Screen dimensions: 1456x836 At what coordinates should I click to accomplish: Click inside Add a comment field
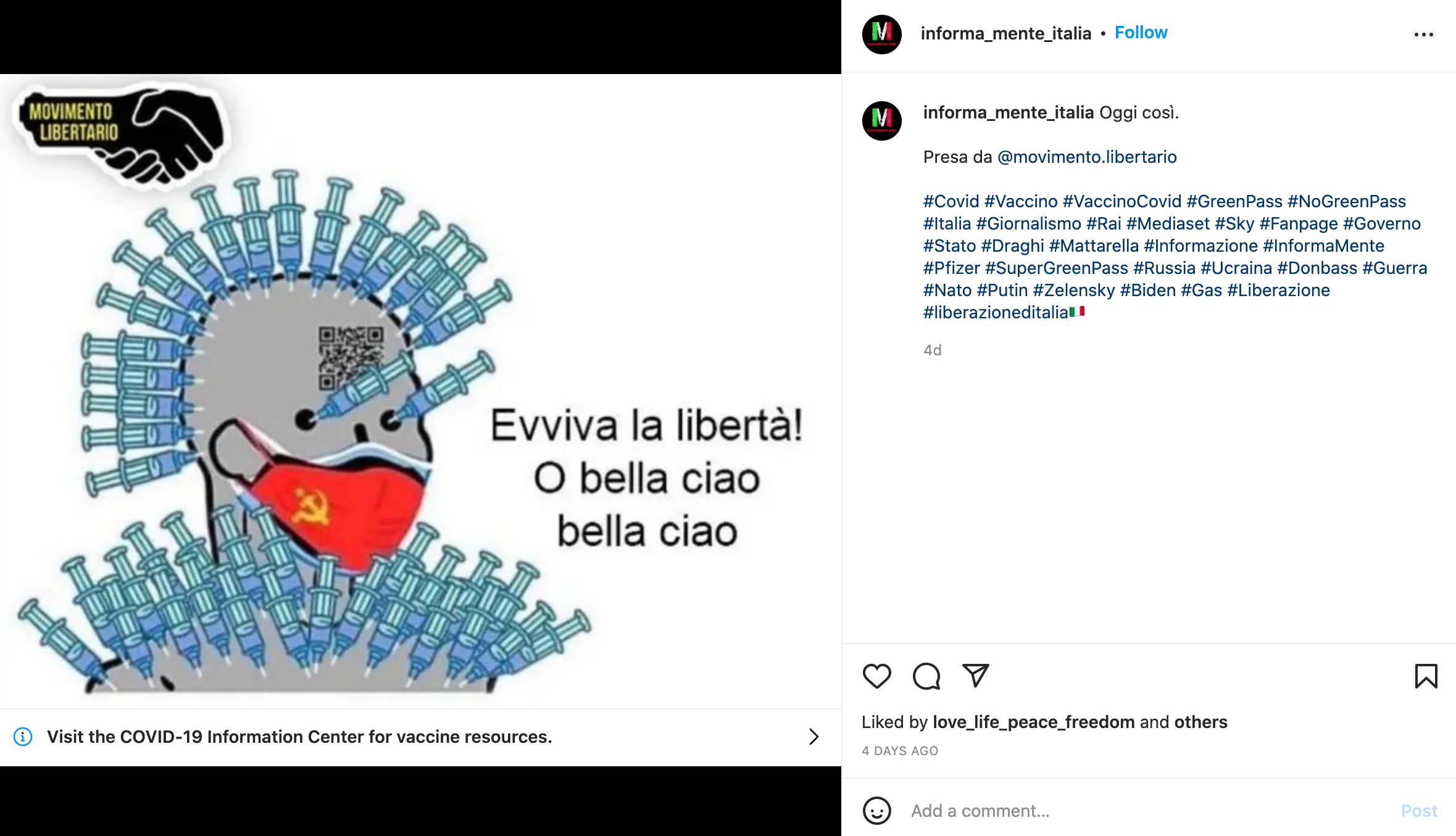coord(1148,811)
